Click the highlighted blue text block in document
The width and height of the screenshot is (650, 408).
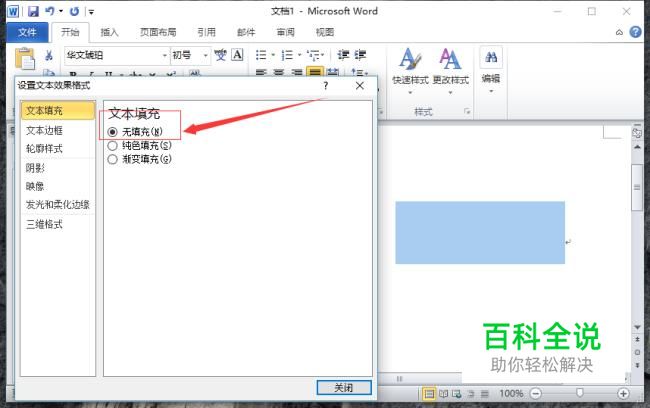pyautogui.click(x=480, y=233)
